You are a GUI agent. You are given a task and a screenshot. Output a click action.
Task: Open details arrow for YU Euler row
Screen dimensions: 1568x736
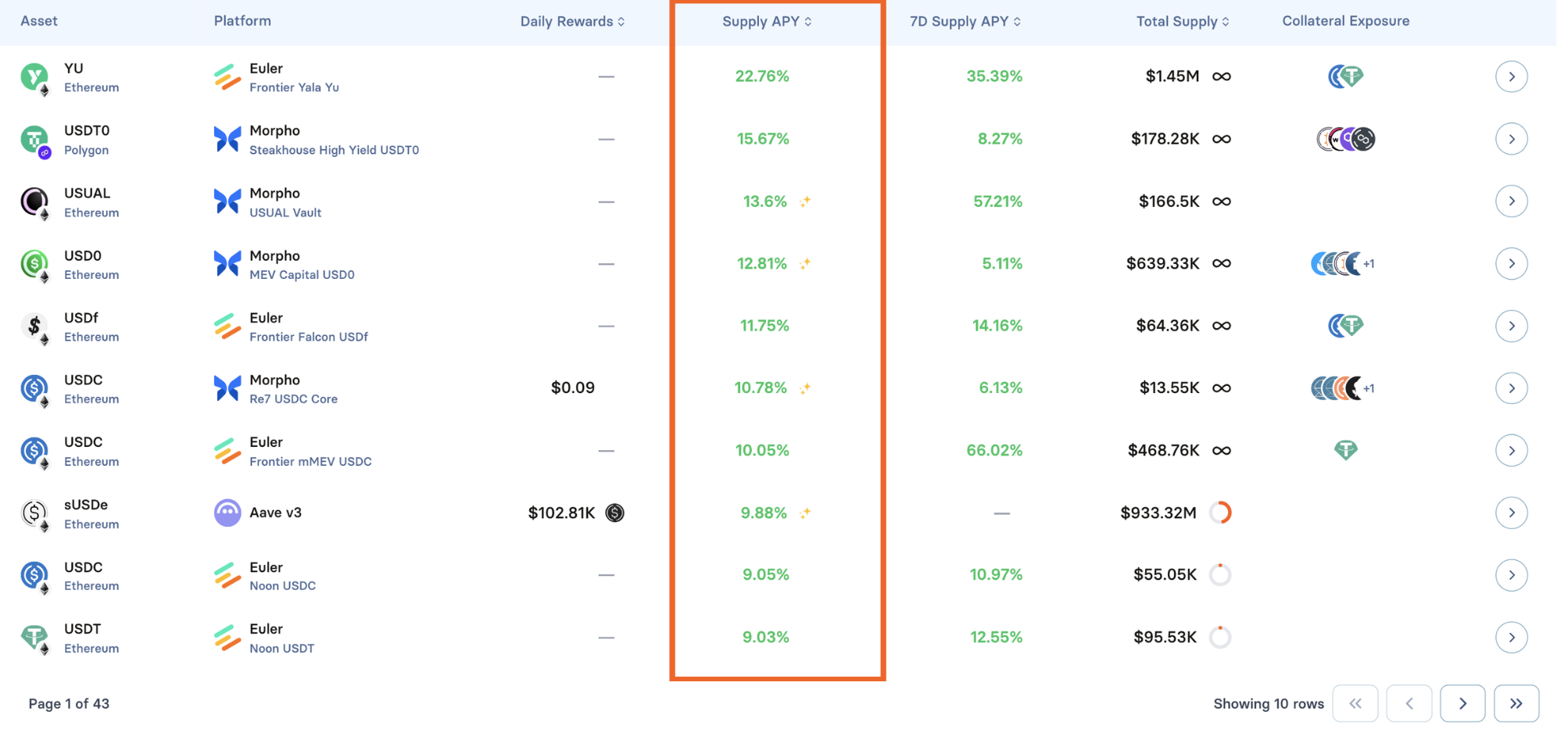(x=1511, y=77)
